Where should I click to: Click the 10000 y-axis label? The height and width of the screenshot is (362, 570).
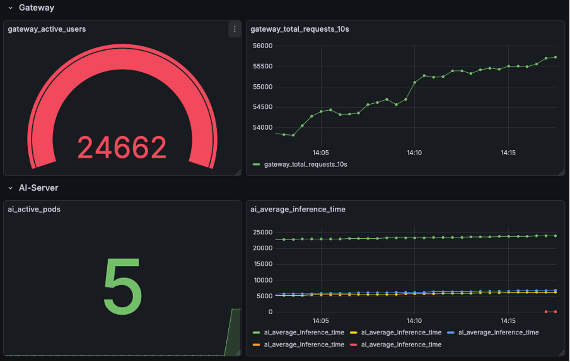point(262,280)
